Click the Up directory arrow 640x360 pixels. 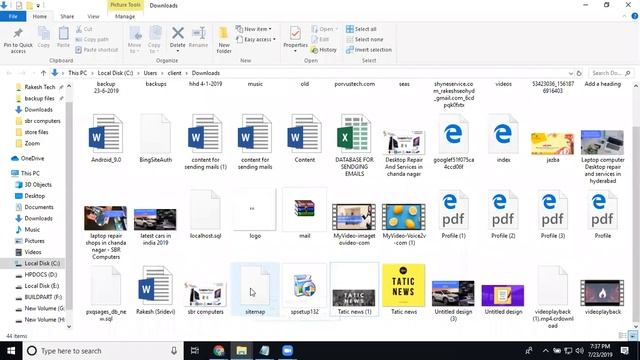(x=43, y=73)
